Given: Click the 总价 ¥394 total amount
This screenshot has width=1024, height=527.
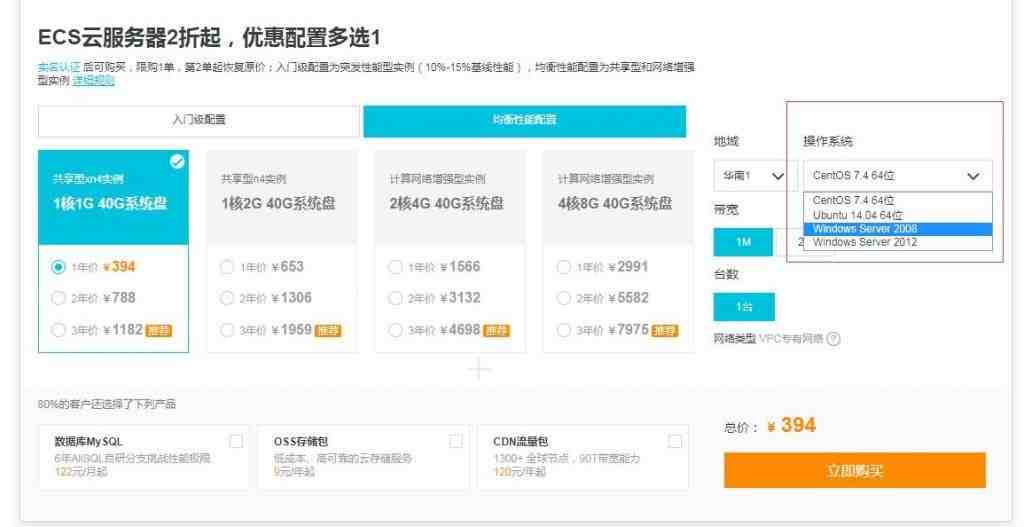Looking at the screenshot, I should point(792,426).
